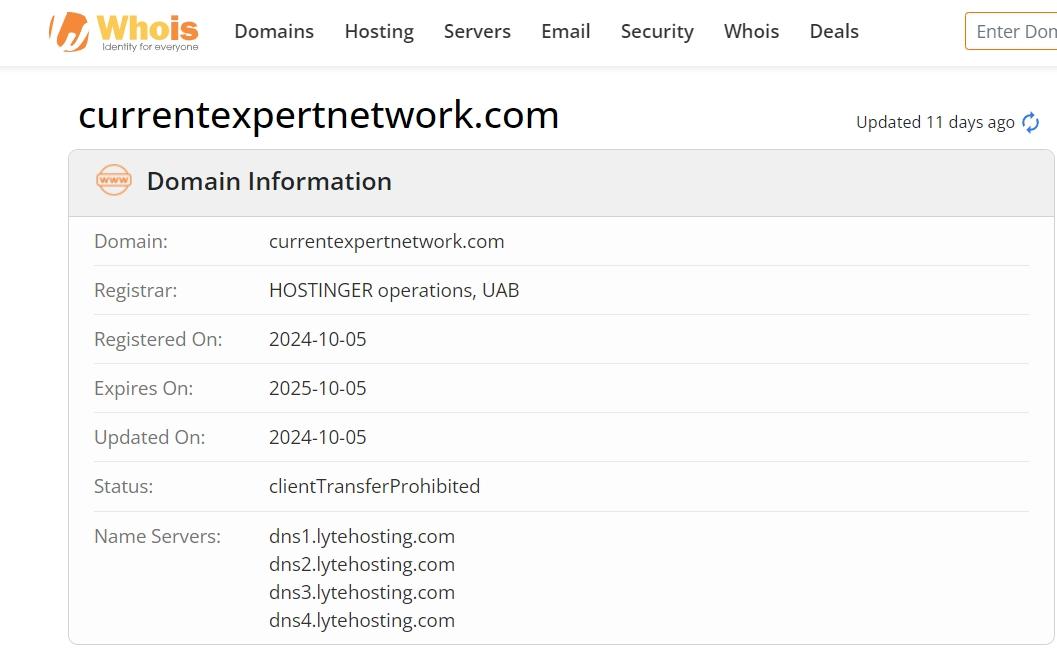Click the 'Registrar:' field label
The height and width of the screenshot is (654, 1057).
coord(135,291)
